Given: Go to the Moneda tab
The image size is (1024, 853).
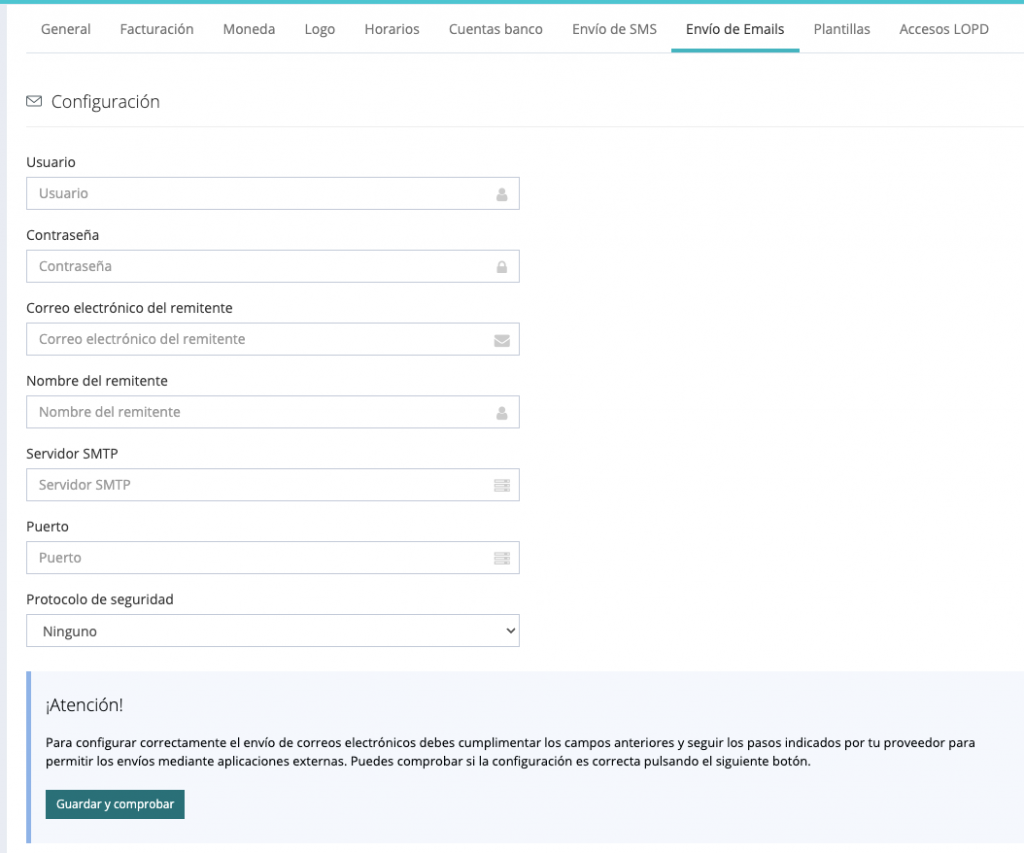Looking at the screenshot, I should click(x=249, y=29).
